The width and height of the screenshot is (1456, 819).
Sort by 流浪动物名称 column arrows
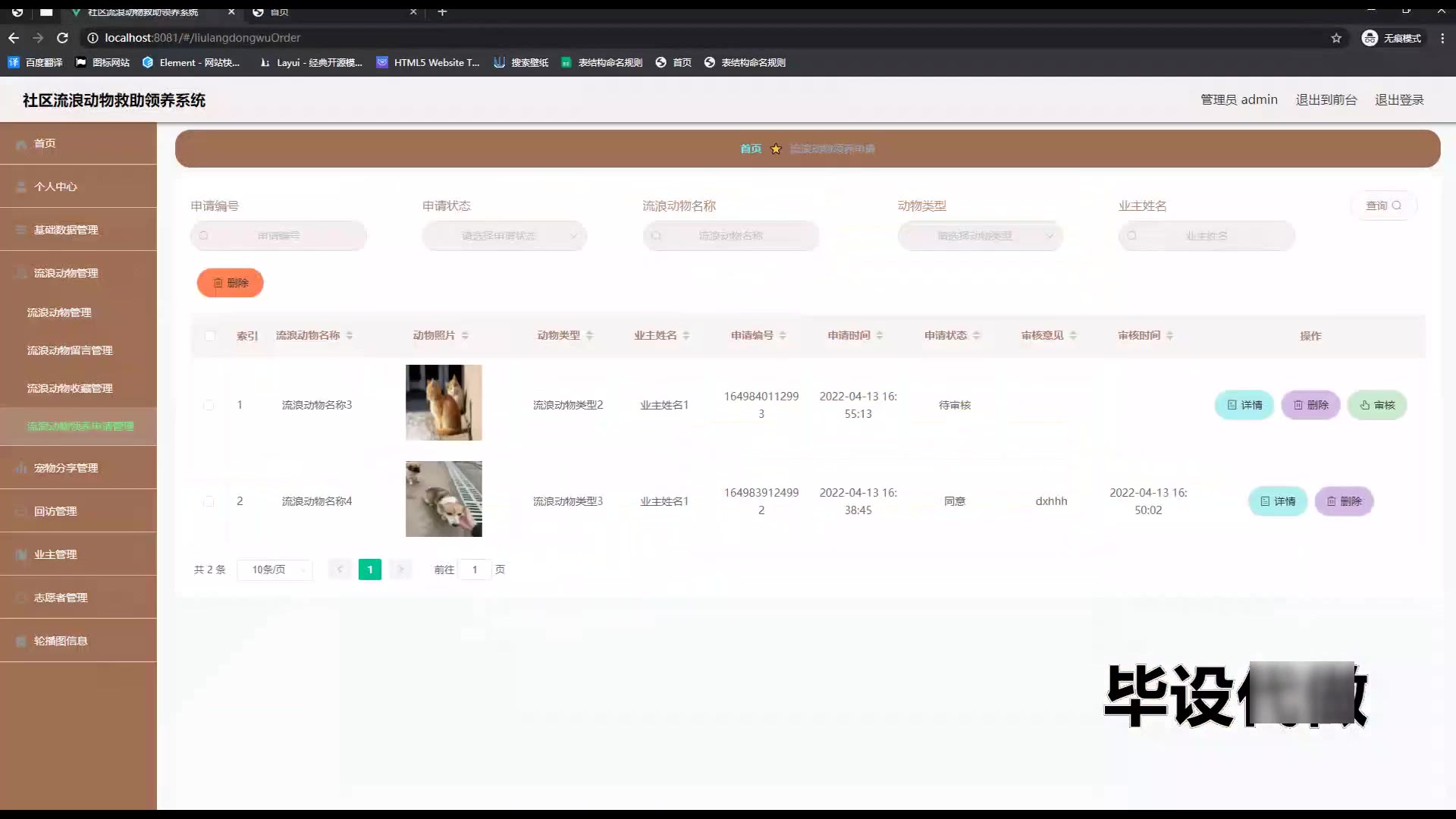pos(350,335)
